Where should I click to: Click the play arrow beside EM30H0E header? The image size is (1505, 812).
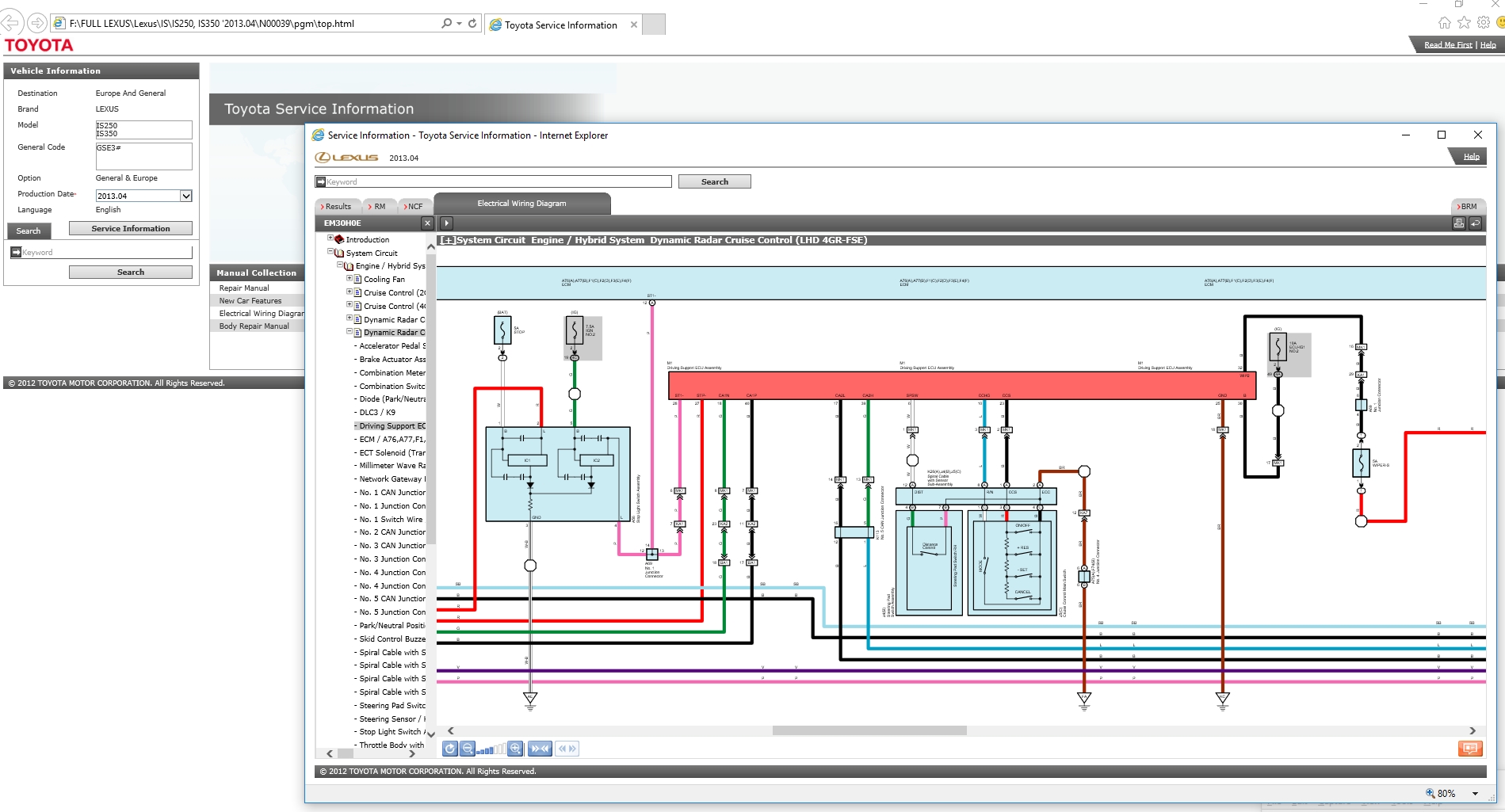[x=446, y=223]
